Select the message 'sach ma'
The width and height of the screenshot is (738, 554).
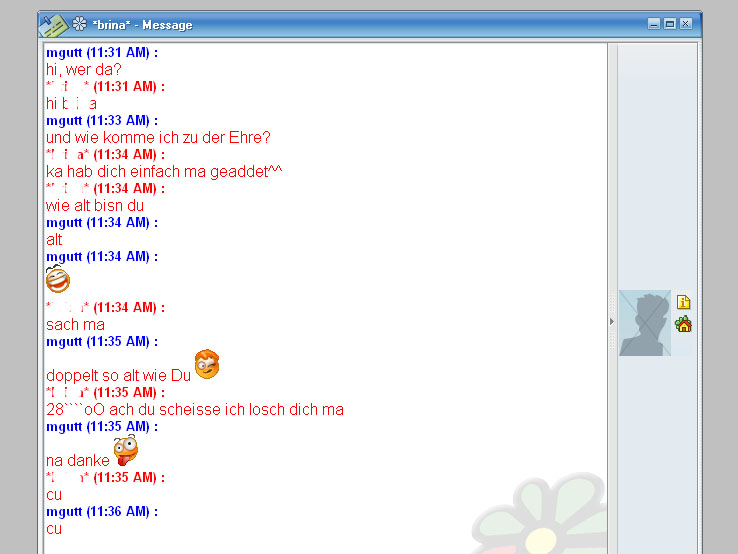(75, 325)
